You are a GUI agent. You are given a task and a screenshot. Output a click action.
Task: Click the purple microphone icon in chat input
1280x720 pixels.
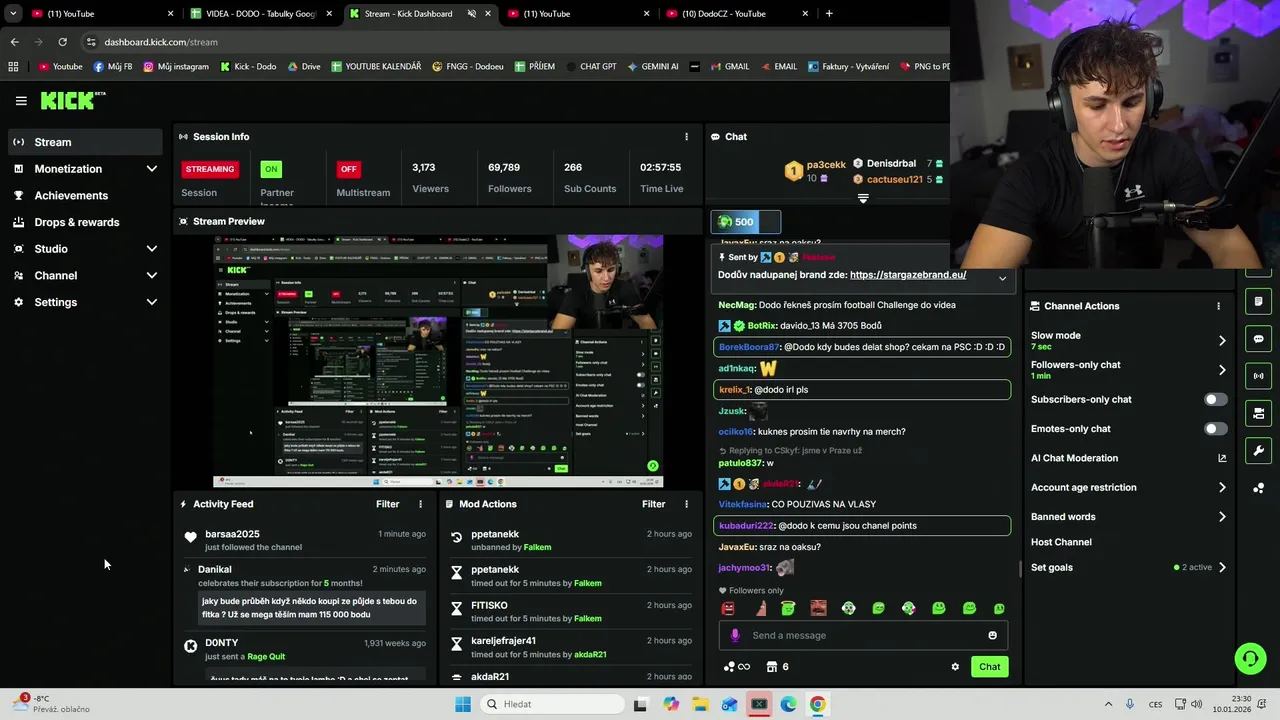point(735,635)
